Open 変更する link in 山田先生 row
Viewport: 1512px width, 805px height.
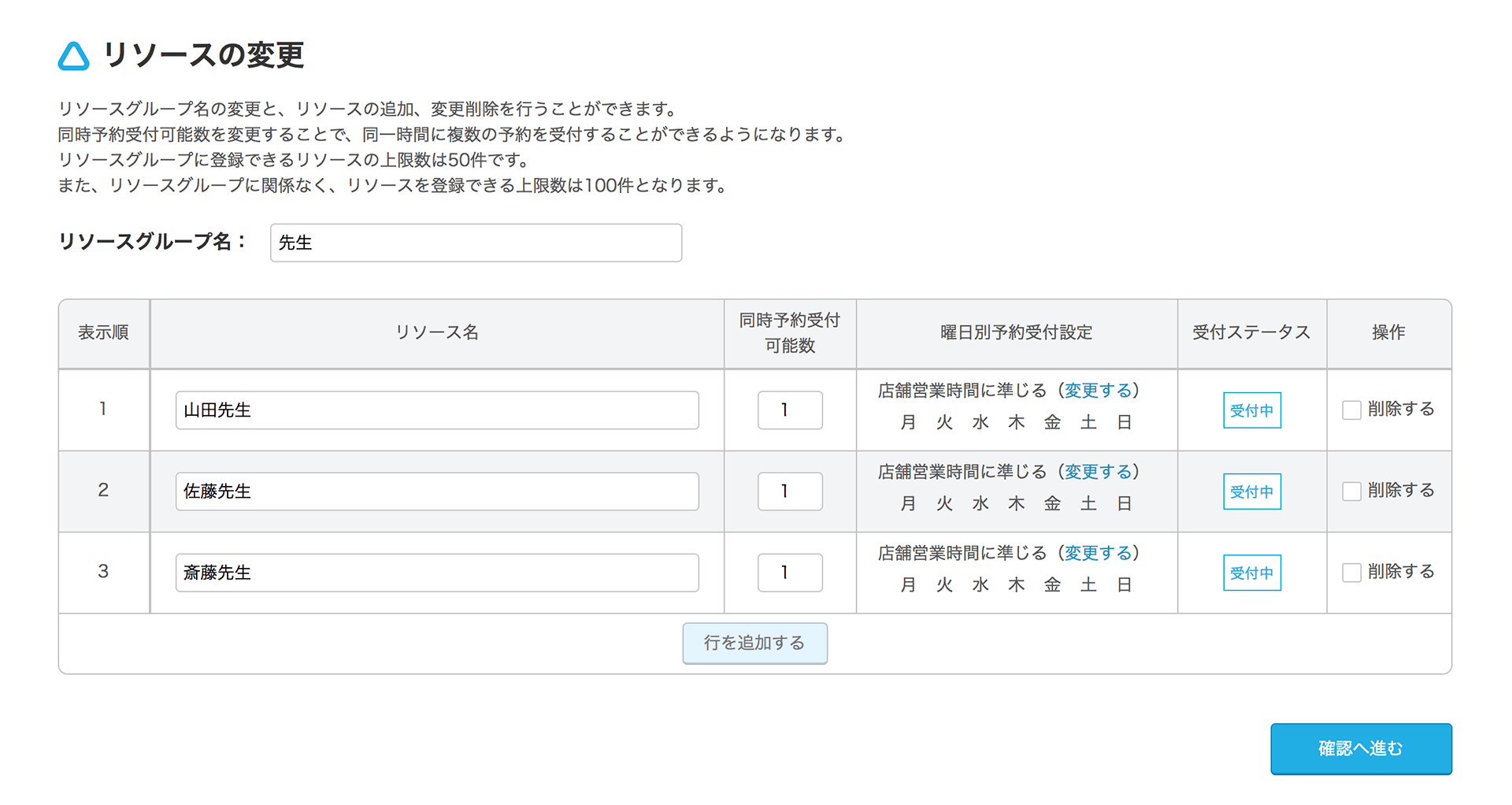click(x=1098, y=391)
